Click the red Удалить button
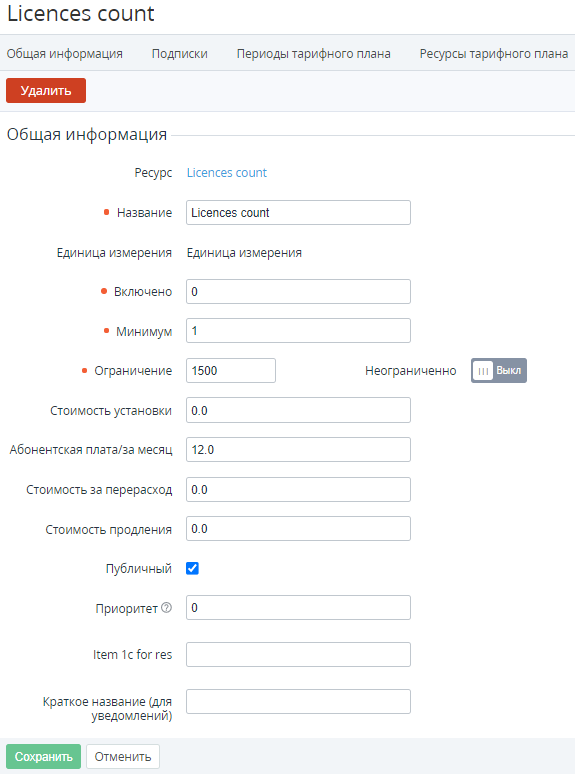This screenshot has height=780, width=575. (46, 91)
